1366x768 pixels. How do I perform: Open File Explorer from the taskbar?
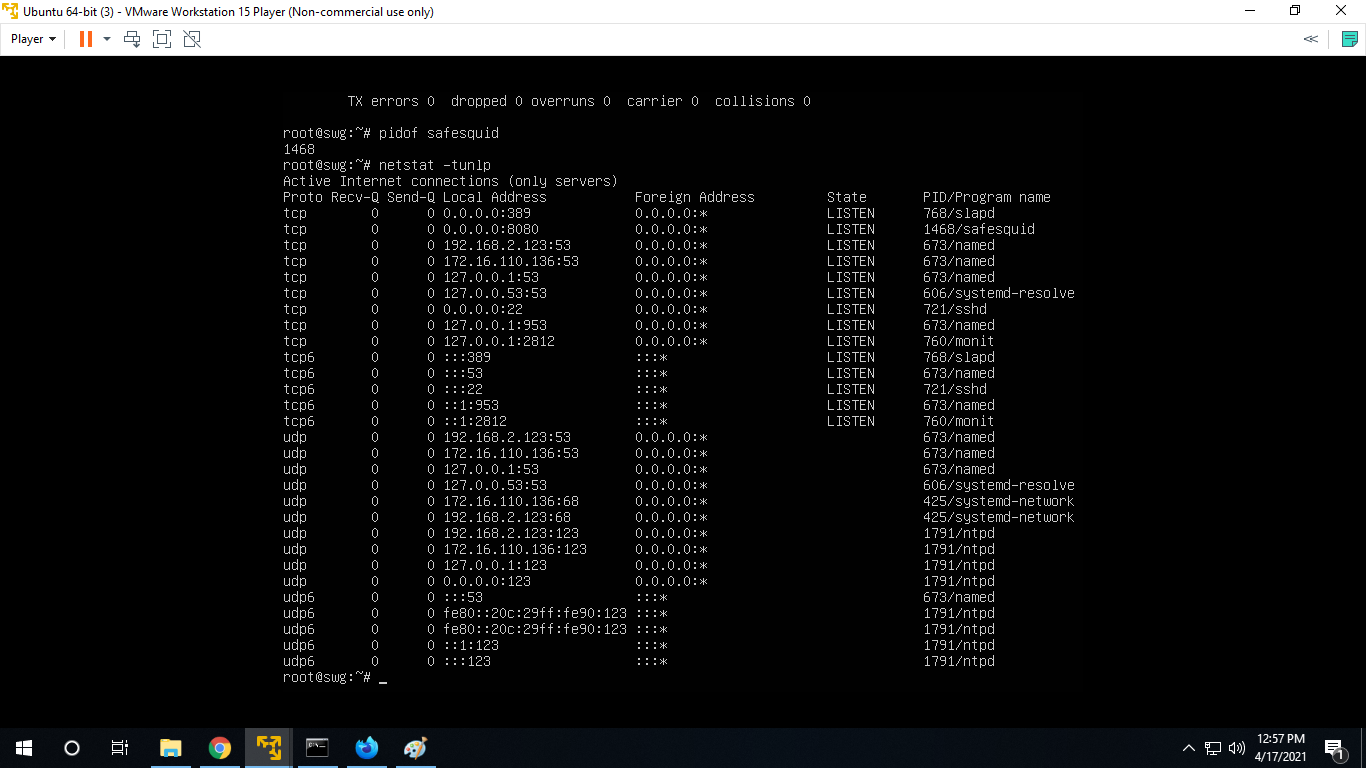[170, 747]
